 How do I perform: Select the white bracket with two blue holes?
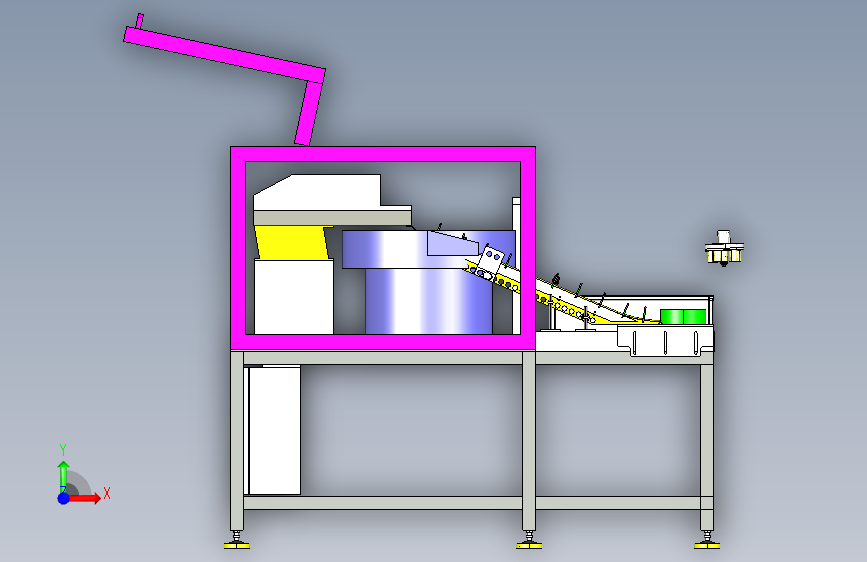(489, 262)
